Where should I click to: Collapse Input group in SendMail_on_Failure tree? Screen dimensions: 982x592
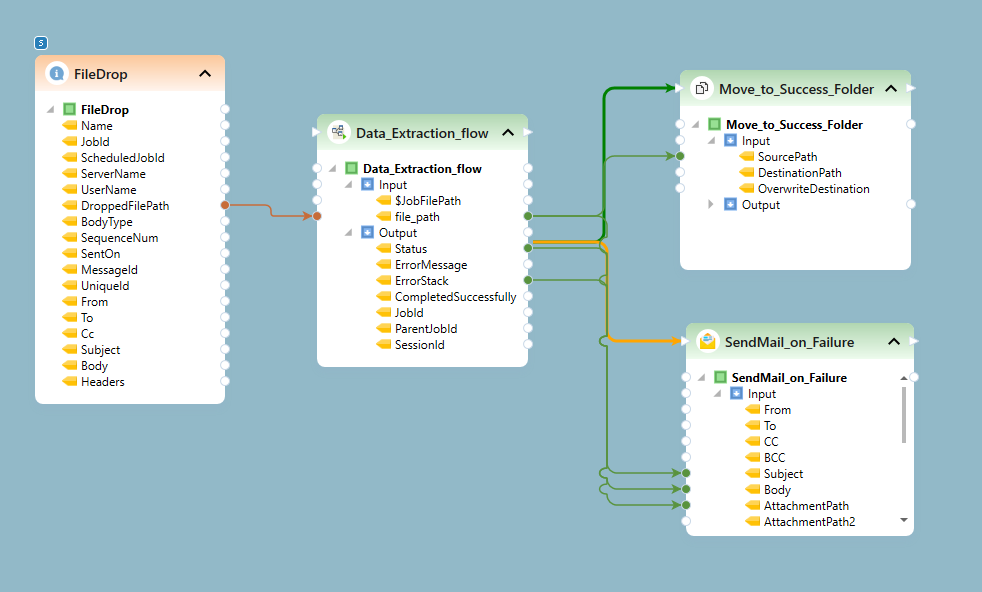[x=717, y=394]
